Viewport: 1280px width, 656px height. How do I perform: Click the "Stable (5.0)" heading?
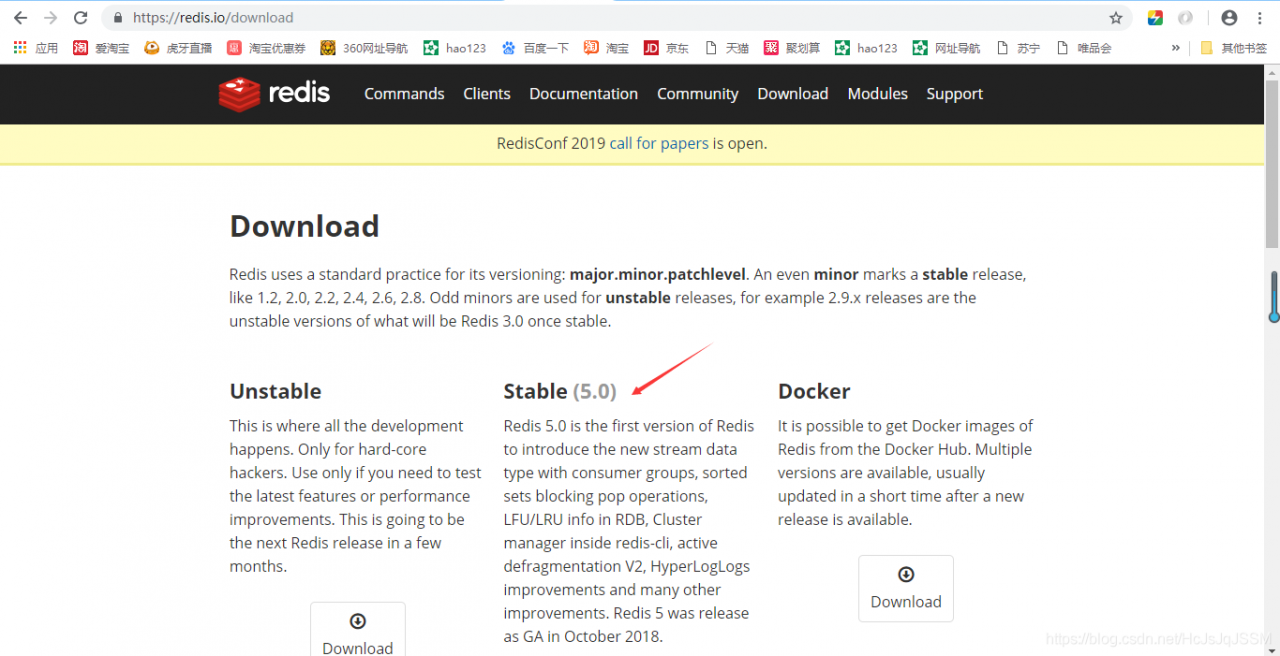[560, 391]
